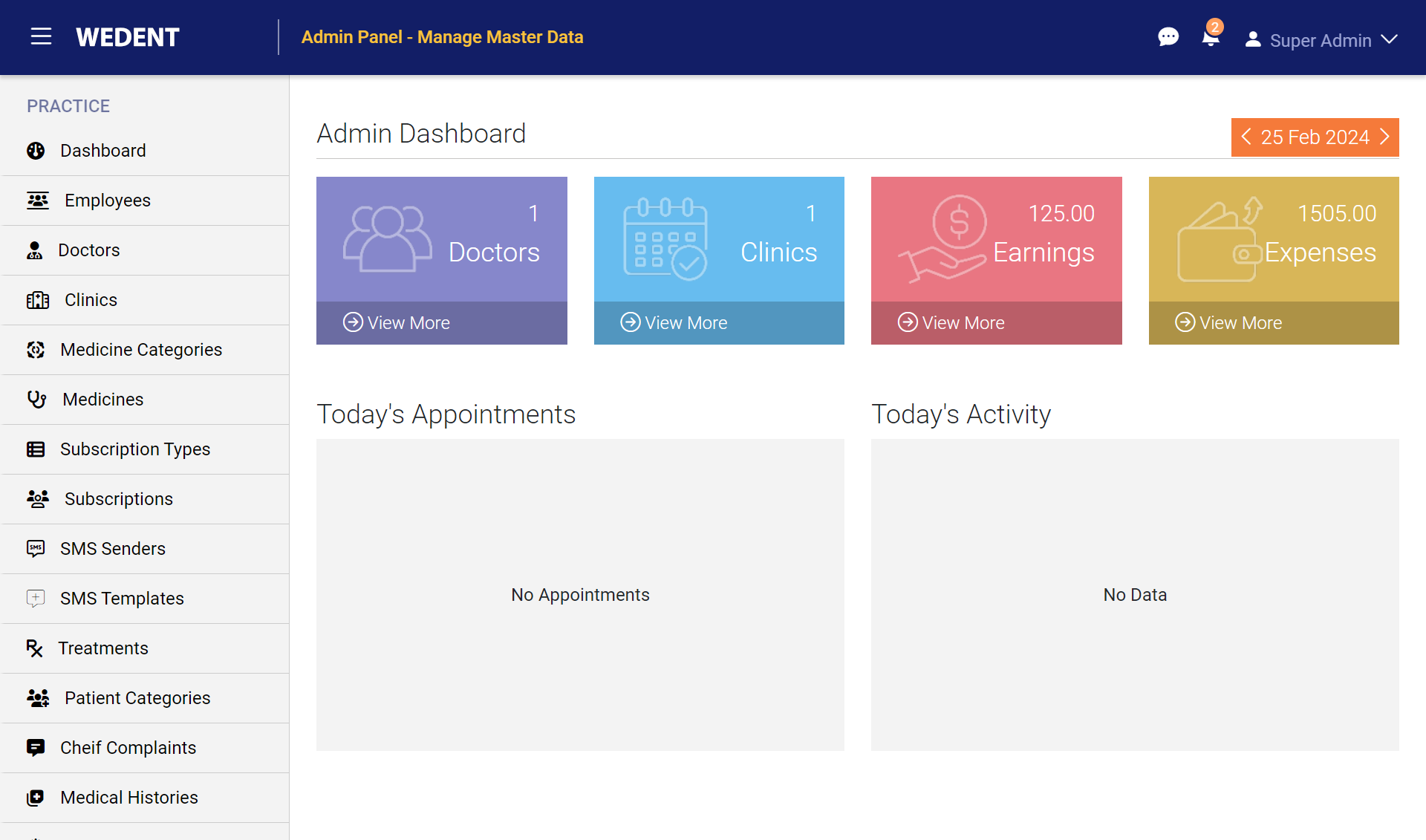Click the Doctors card group icon
1426x840 pixels.
[387, 238]
